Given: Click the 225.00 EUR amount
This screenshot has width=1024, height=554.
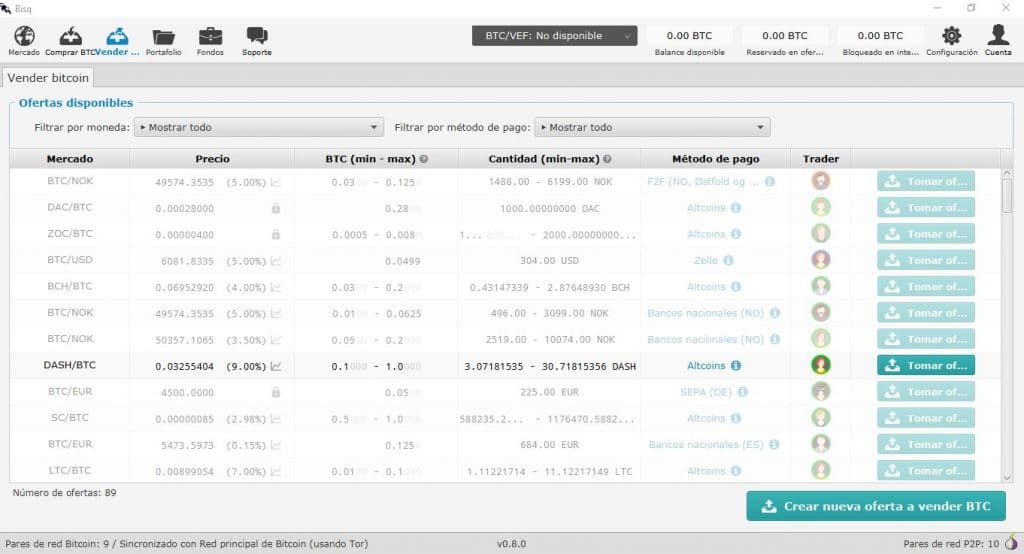Looking at the screenshot, I should (x=549, y=392).
